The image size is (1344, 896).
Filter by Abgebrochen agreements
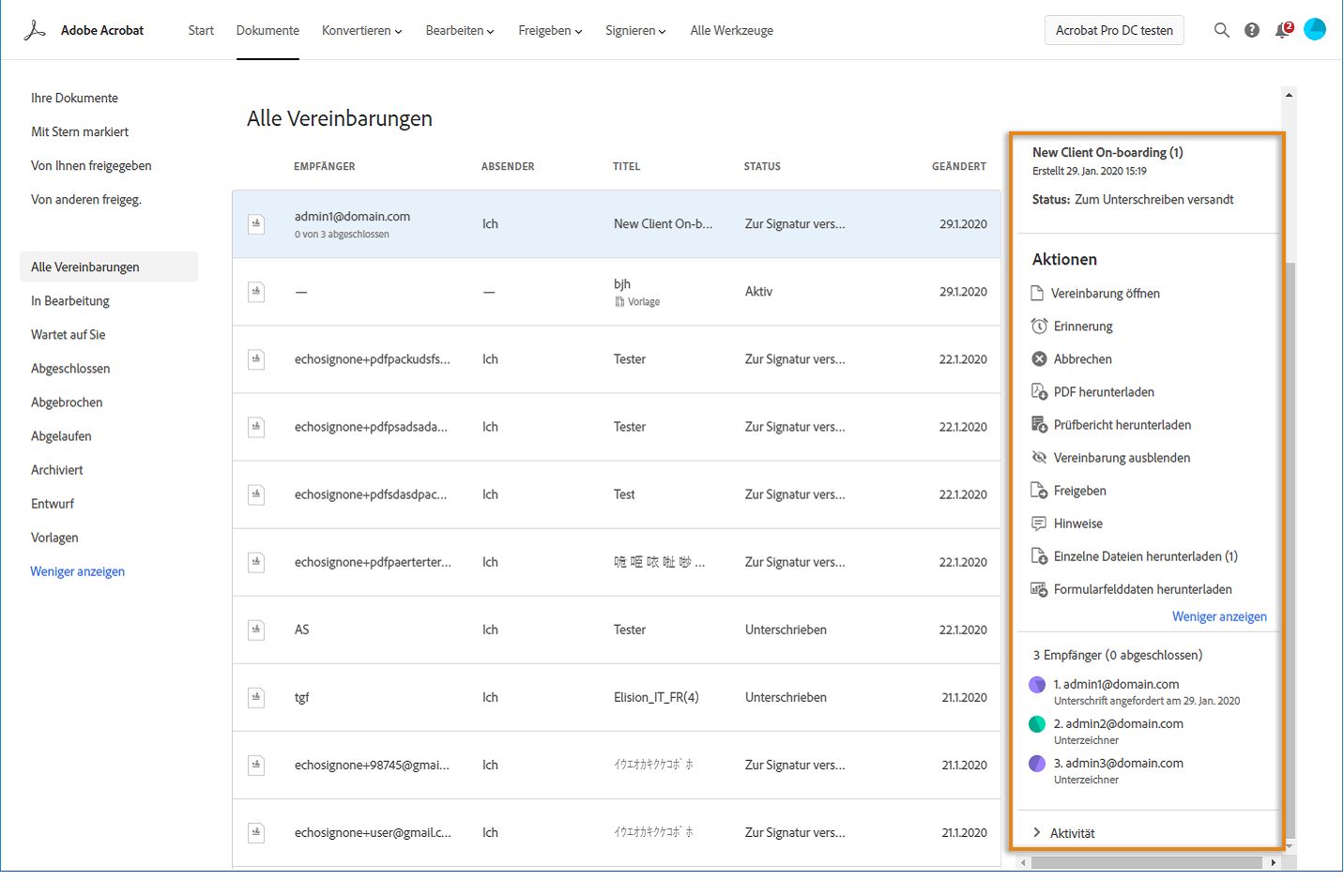coord(67,402)
